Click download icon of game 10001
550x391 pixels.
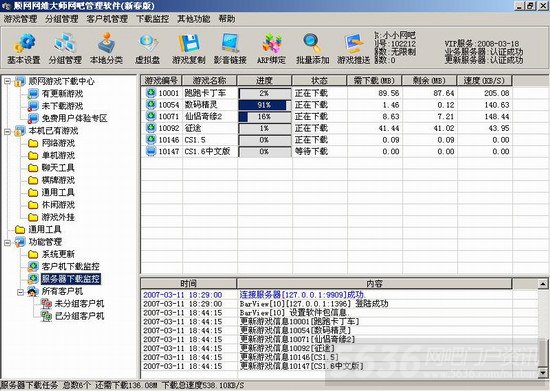click(151, 93)
